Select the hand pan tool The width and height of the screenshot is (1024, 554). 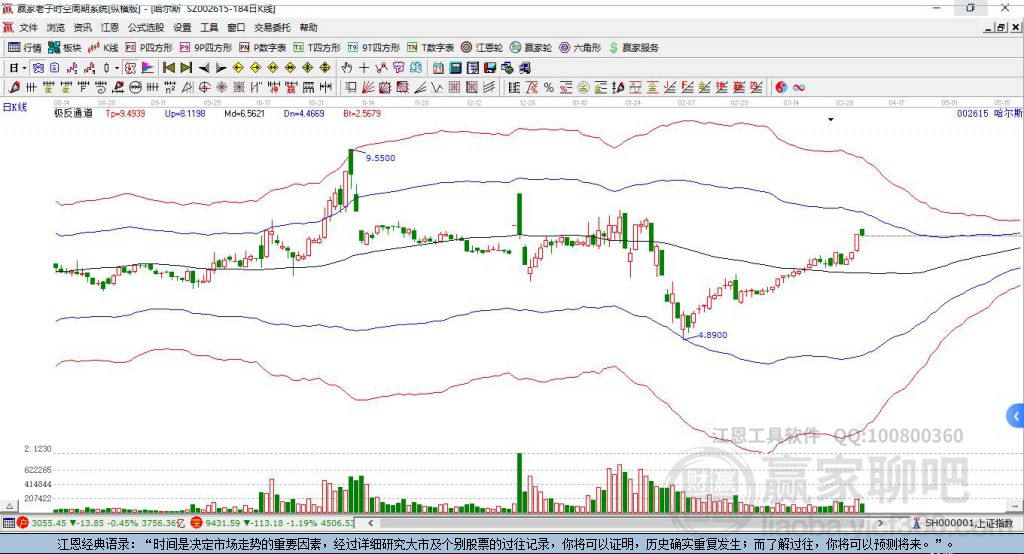[347, 68]
